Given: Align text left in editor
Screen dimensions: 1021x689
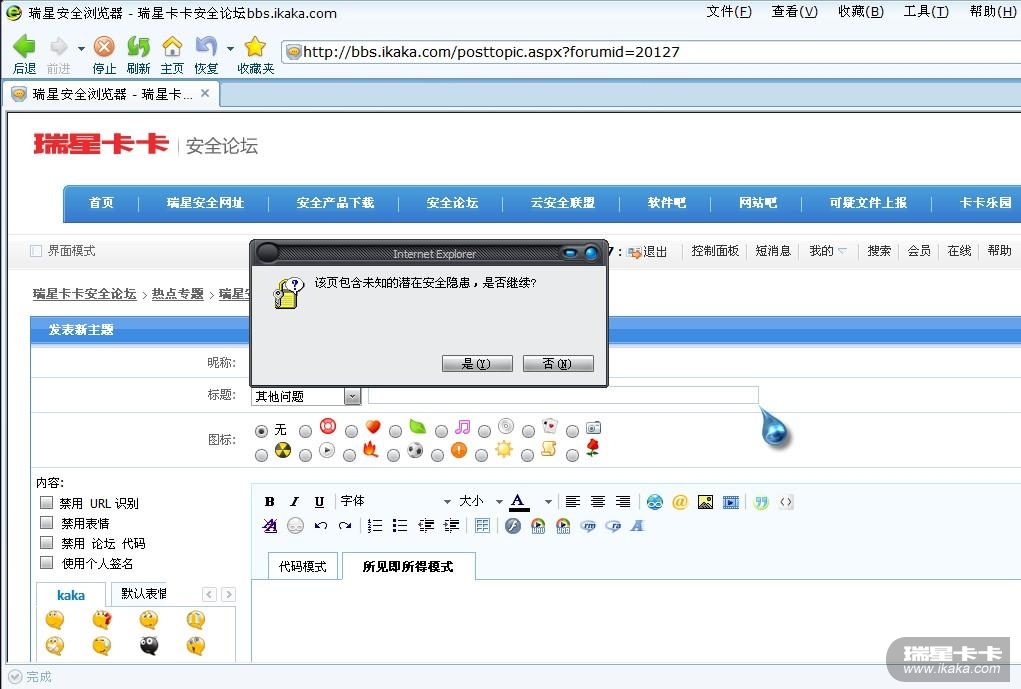Looking at the screenshot, I should click(x=572, y=501).
